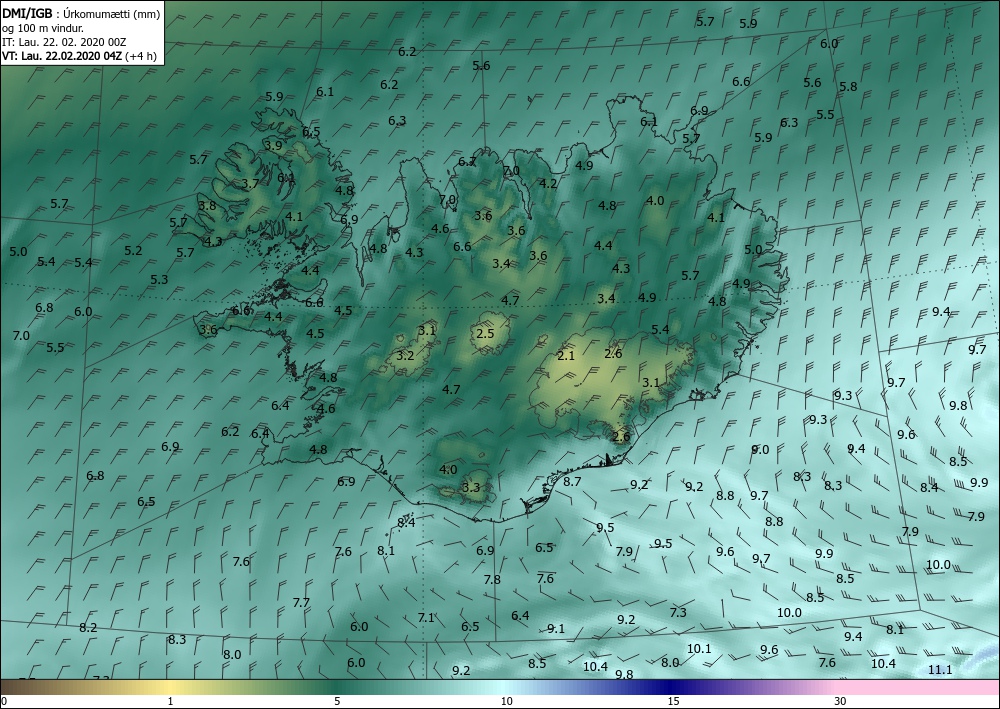Click the 8.7 value on the map
The width and height of the screenshot is (1000, 709).
tap(572, 481)
